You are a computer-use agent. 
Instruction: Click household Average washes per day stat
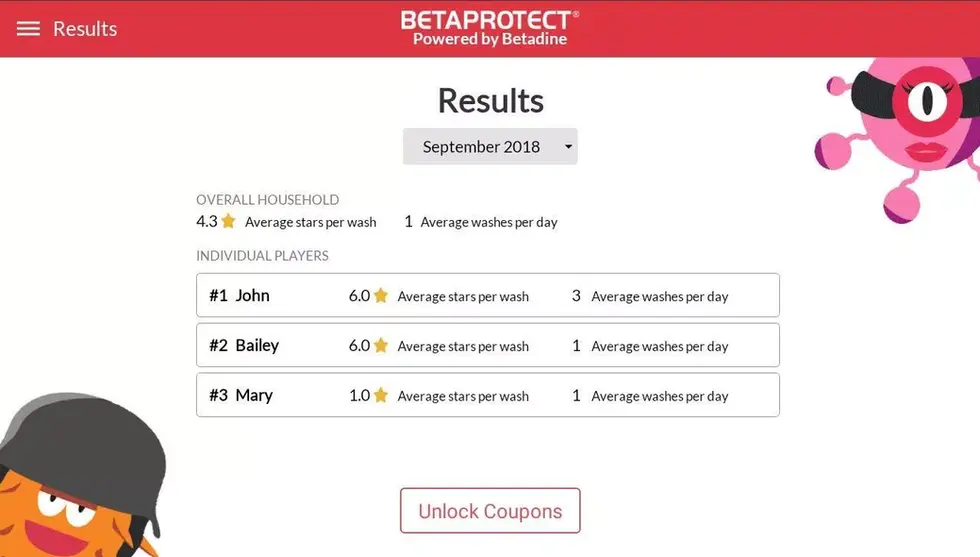coord(481,222)
